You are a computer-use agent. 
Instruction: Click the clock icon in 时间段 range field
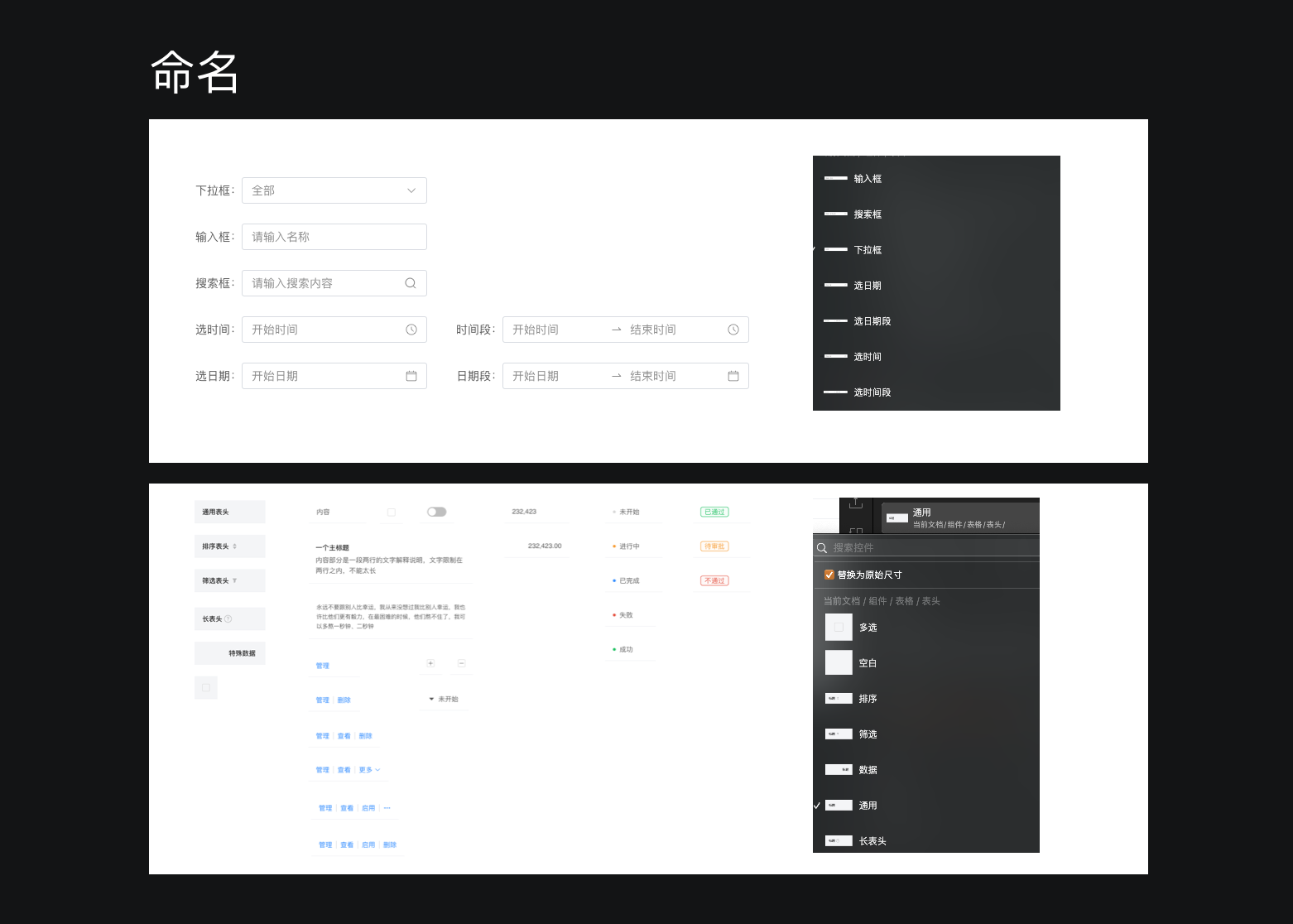[x=733, y=330]
